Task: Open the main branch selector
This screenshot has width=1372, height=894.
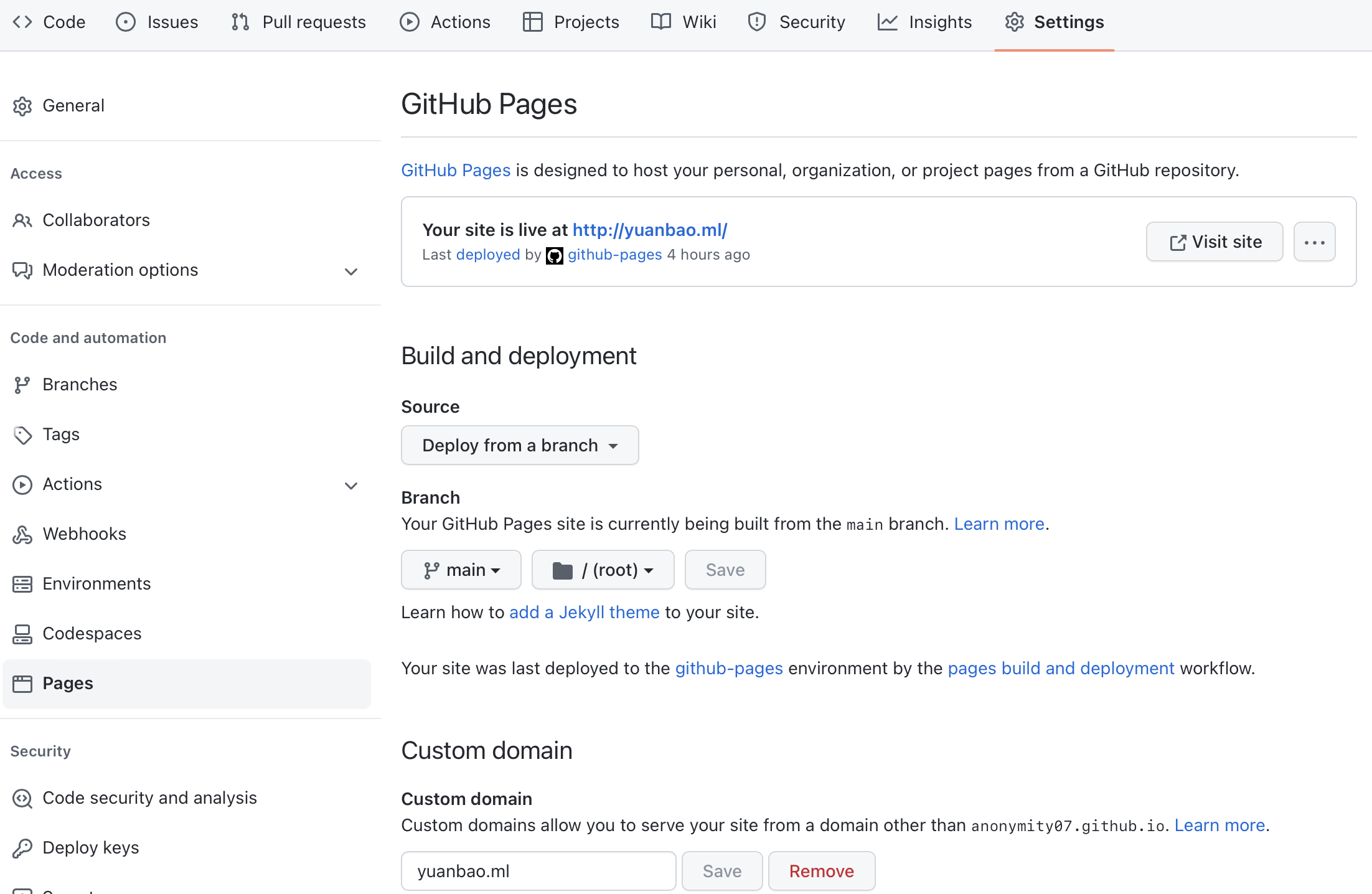Action: [461, 570]
